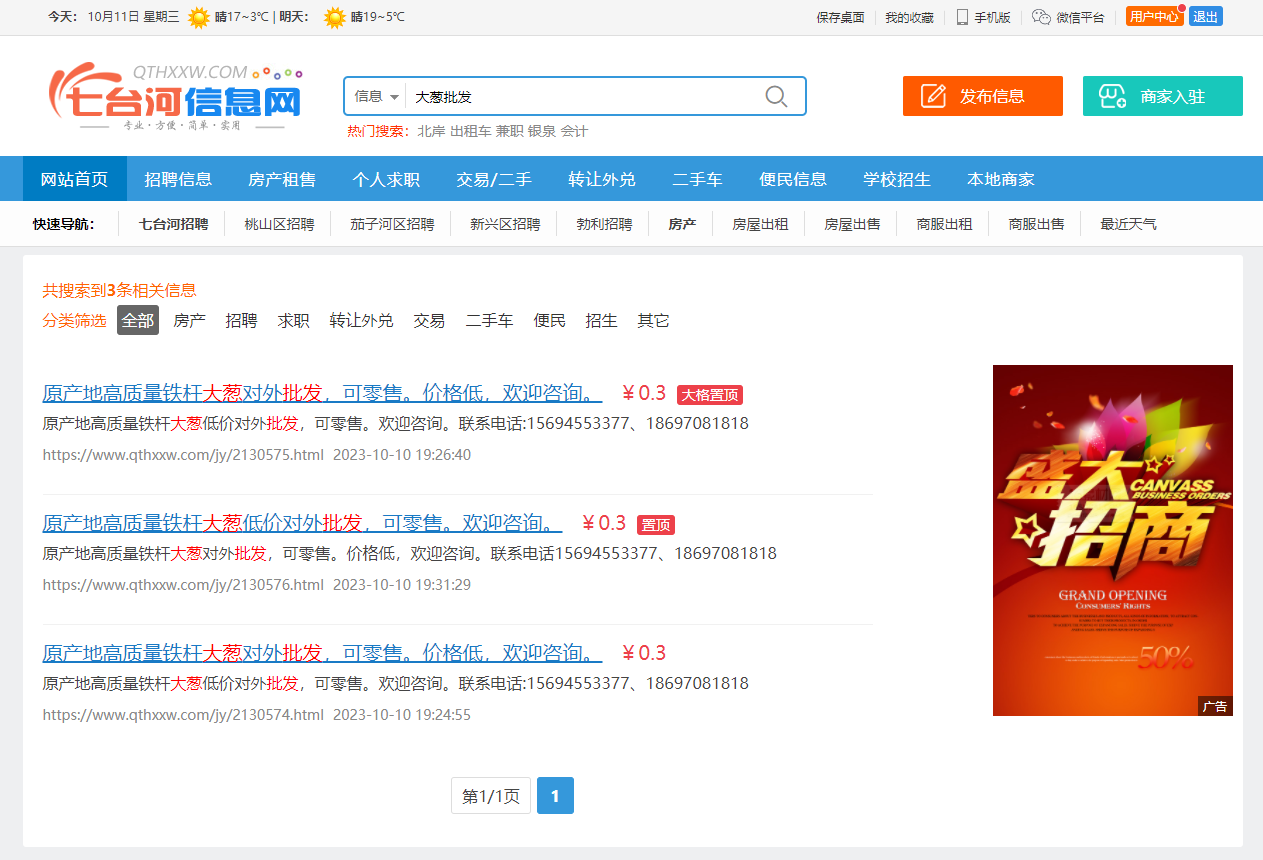Image resolution: width=1263 pixels, height=860 pixels.
Task: Click the 用户中心 button
Action: [1153, 17]
